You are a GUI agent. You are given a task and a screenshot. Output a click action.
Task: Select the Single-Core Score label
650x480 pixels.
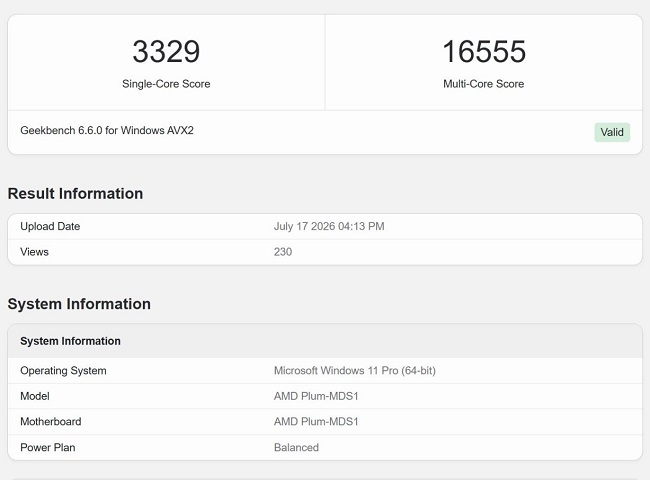pyautogui.click(x=166, y=84)
